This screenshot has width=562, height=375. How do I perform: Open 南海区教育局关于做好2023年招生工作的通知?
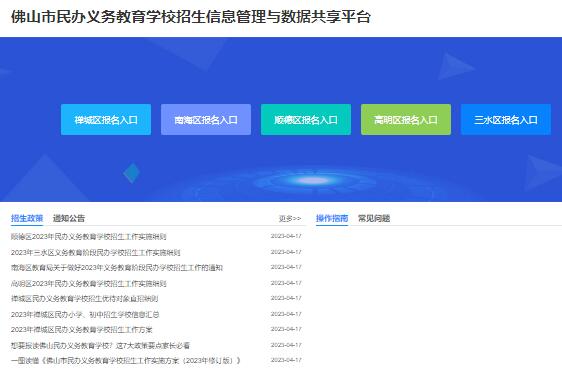click(117, 268)
